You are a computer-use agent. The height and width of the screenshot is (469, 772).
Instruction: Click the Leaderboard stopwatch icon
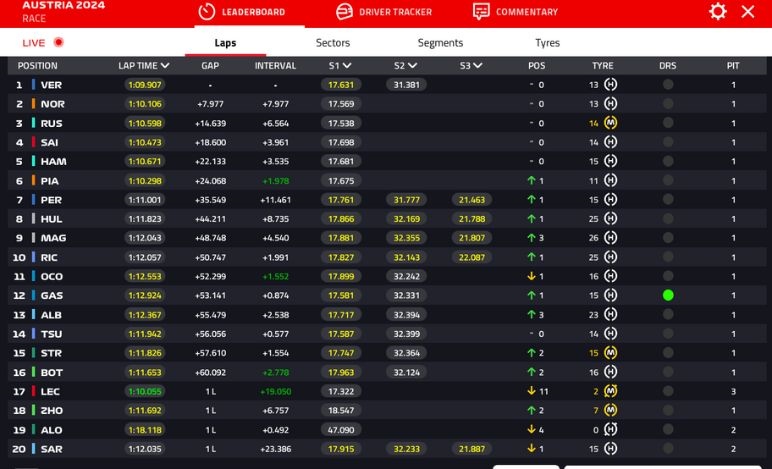click(x=207, y=12)
